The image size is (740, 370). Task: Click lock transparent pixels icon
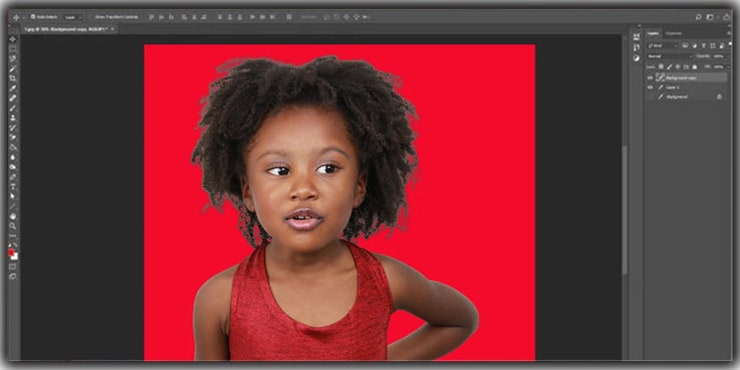pyautogui.click(x=661, y=67)
